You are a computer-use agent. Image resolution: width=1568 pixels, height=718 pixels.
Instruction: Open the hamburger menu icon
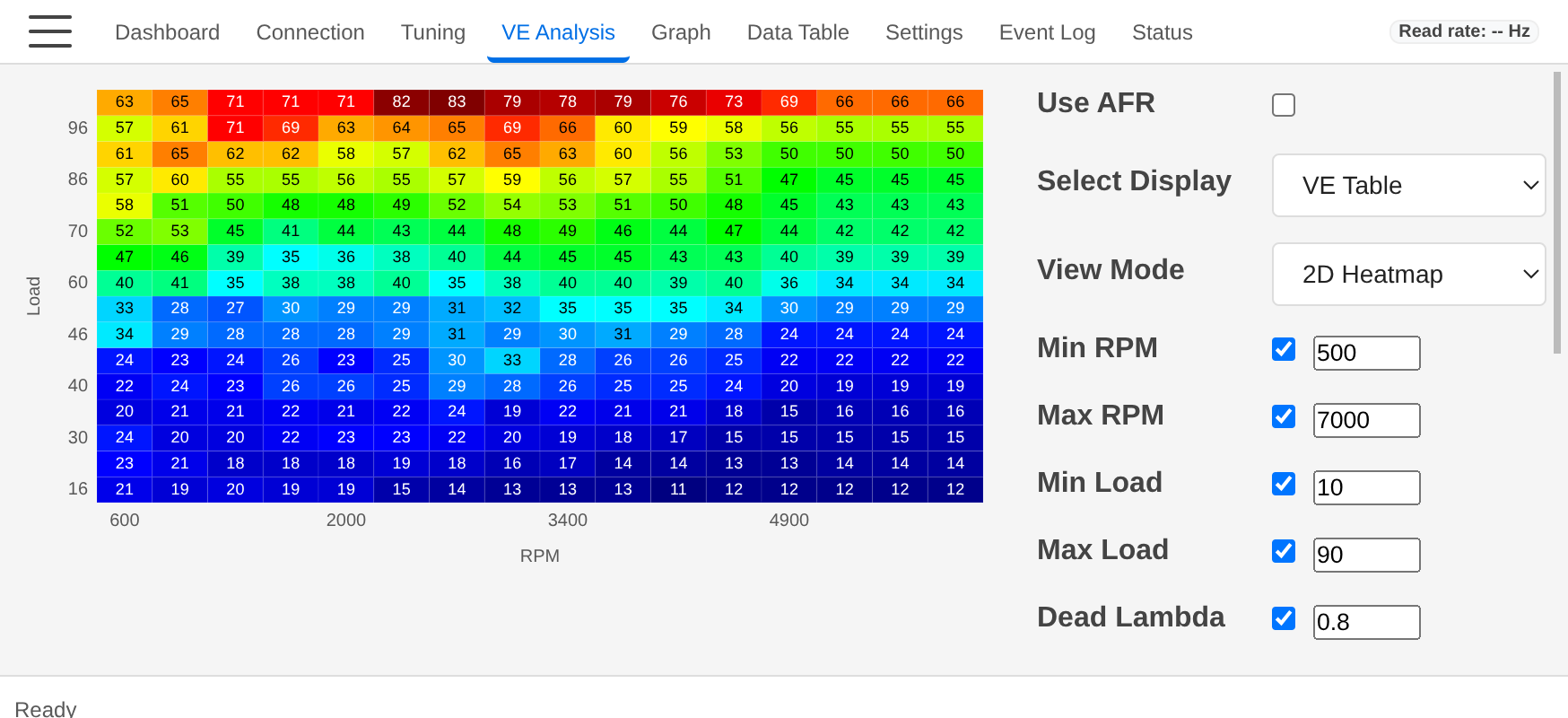(x=50, y=31)
